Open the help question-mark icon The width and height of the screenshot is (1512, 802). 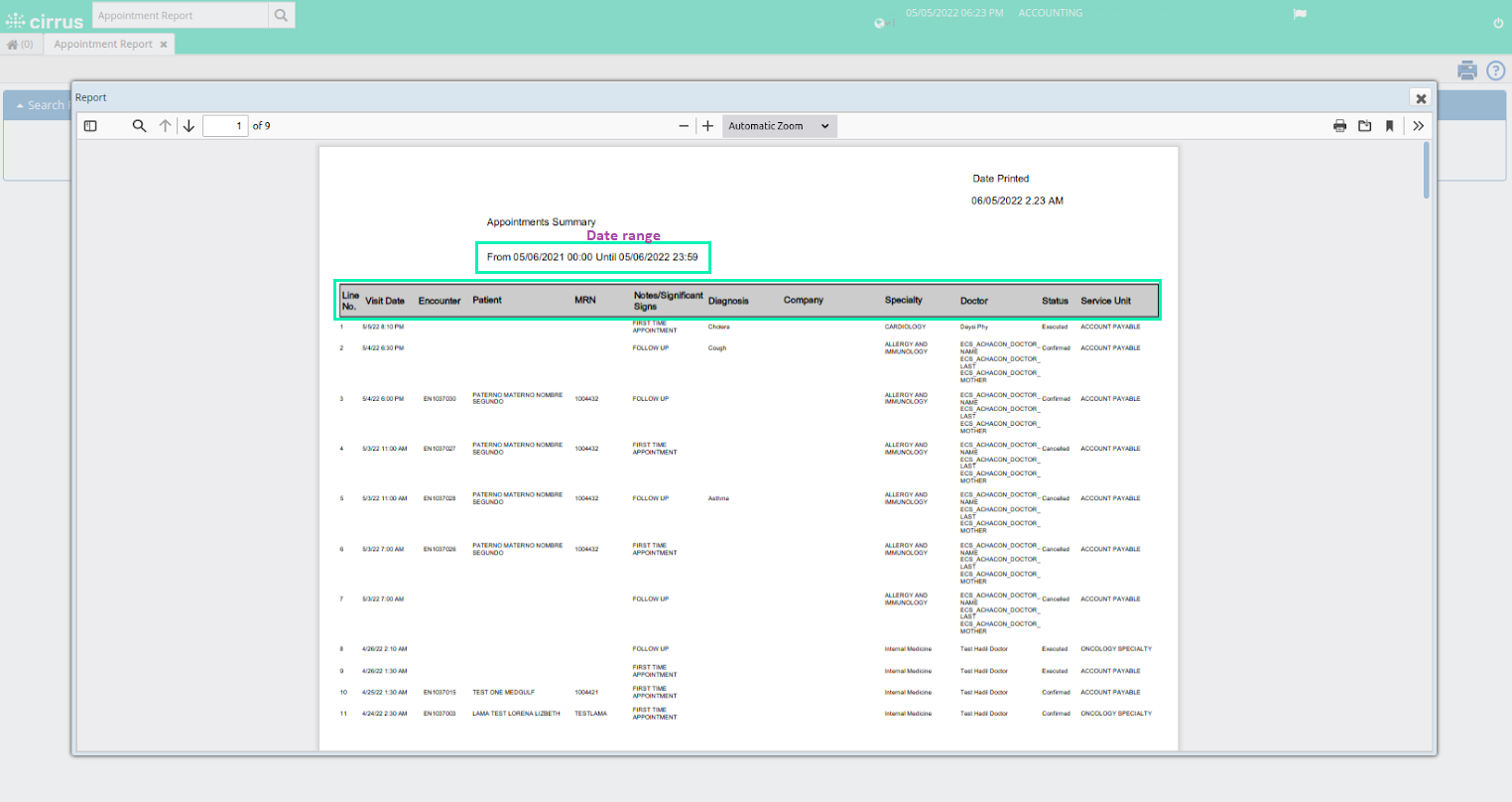click(x=1496, y=70)
